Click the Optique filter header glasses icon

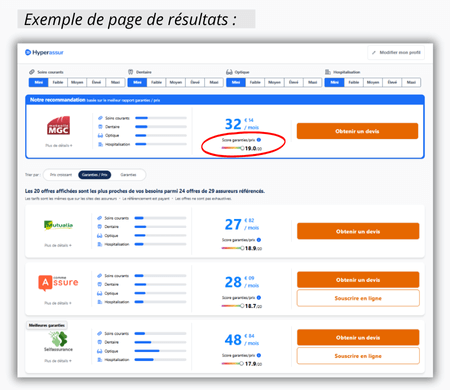coord(229,72)
